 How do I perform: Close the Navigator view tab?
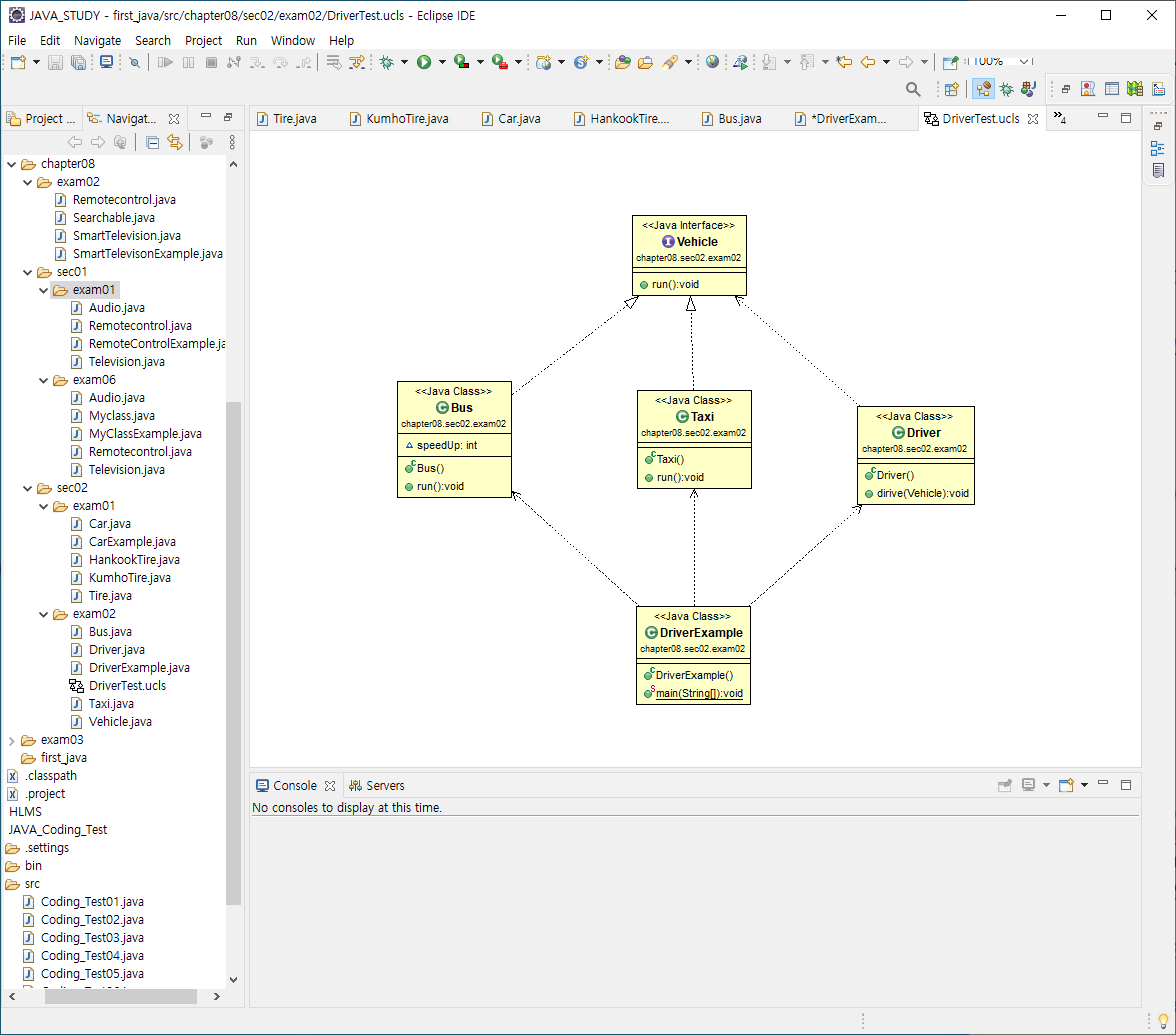coord(174,118)
